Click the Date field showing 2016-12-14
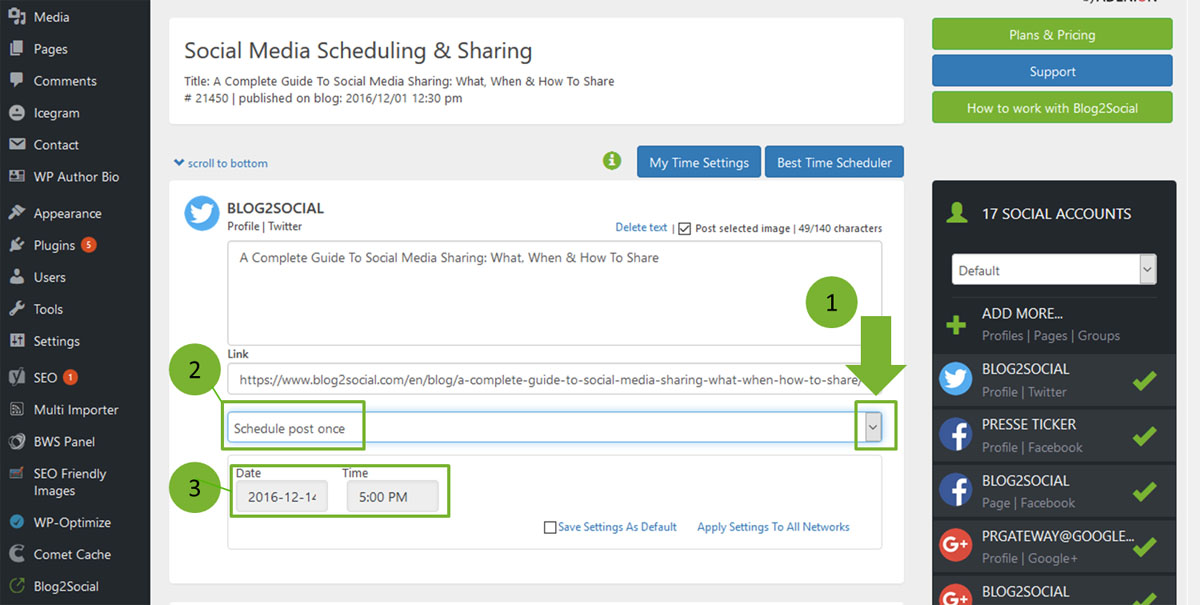Screen dimensions: 1200x605 click(x=281, y=497)
